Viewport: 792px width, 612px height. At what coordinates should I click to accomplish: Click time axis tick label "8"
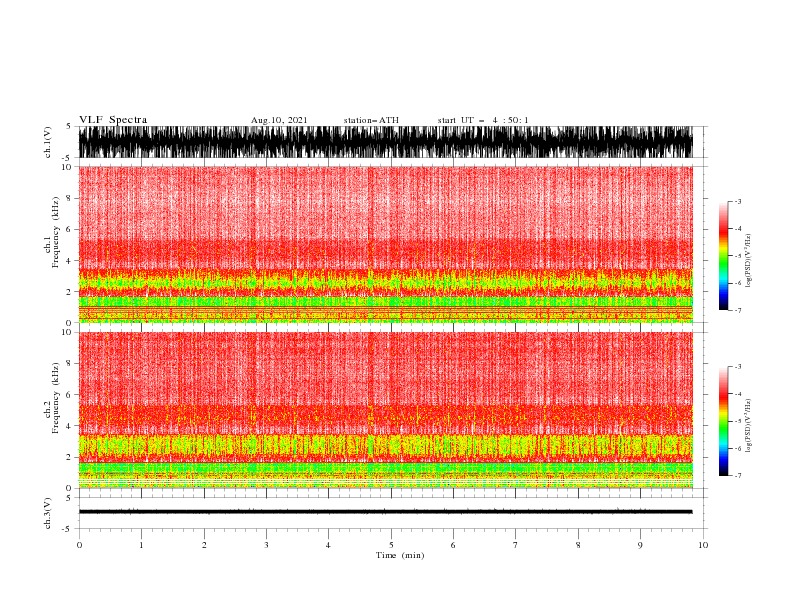click(x=578, y=545)
